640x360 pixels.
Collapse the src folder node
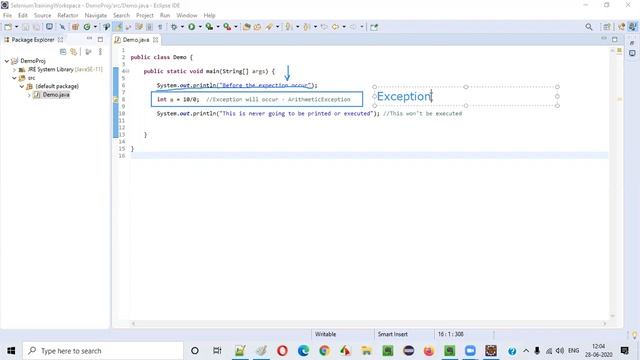(14, 78)
